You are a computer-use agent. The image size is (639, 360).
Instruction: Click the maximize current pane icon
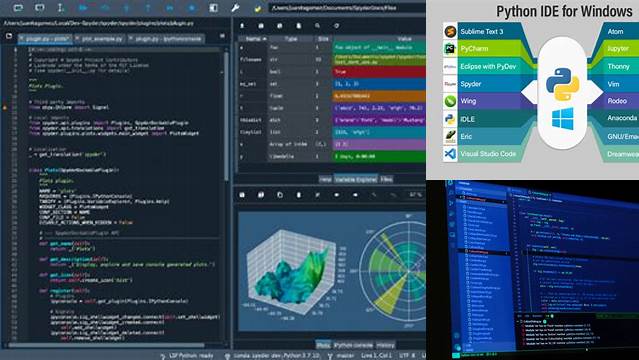[213, 8]
